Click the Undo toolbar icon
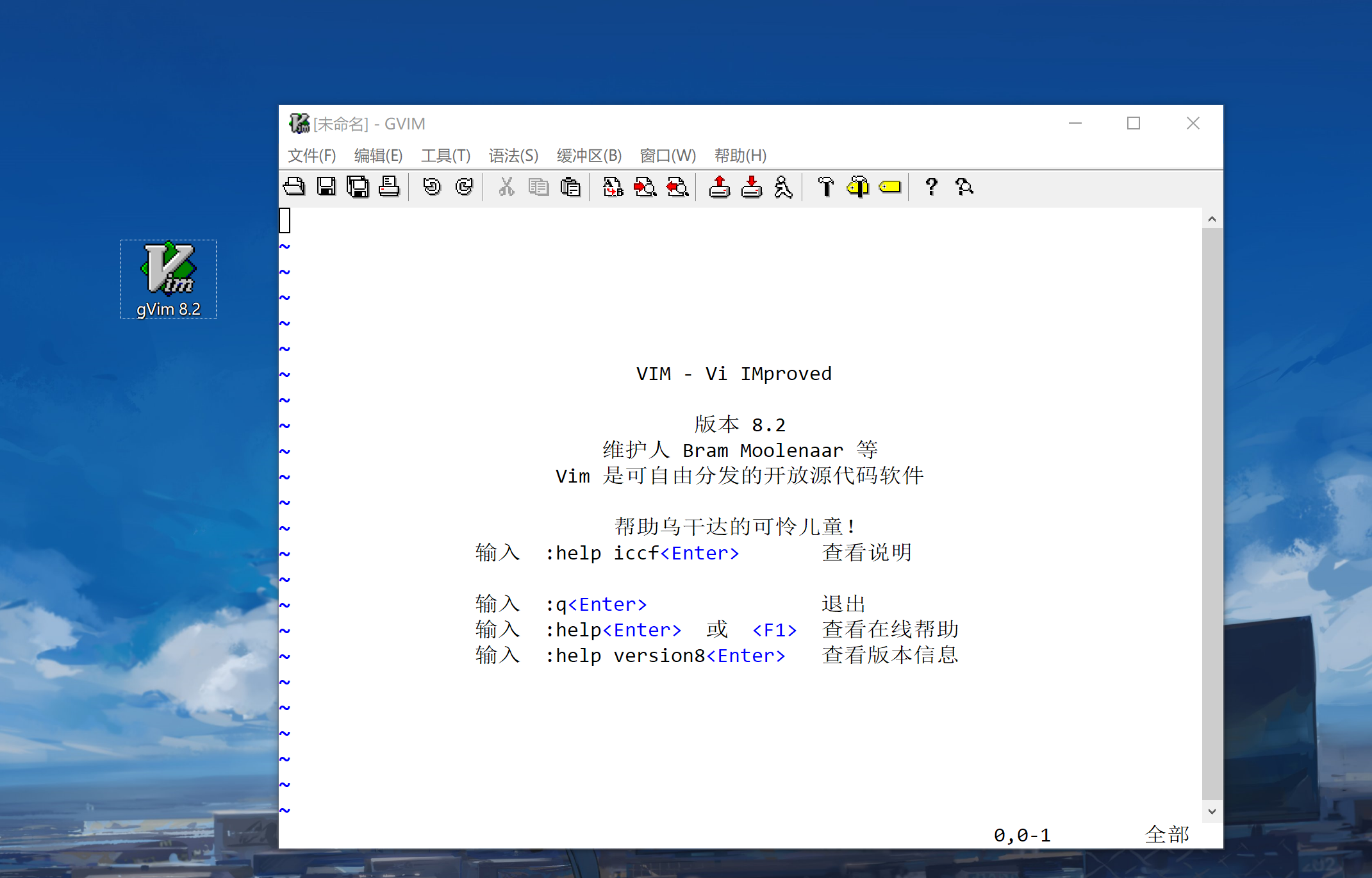Image resolution: width=1372 pixels, height=878 pixels. coord(432,186)
